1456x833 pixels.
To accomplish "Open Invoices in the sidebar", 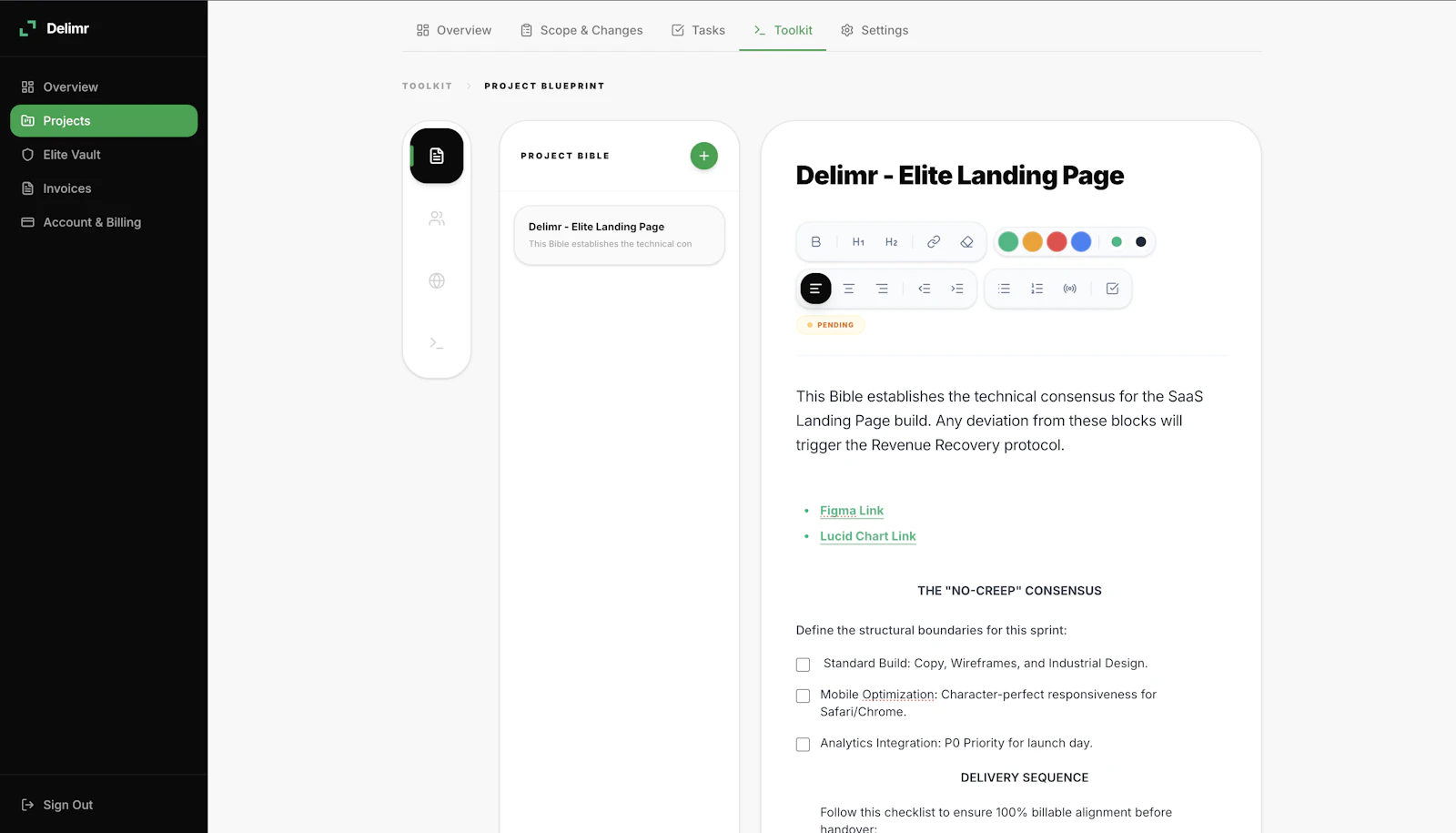I will point(104,188).
